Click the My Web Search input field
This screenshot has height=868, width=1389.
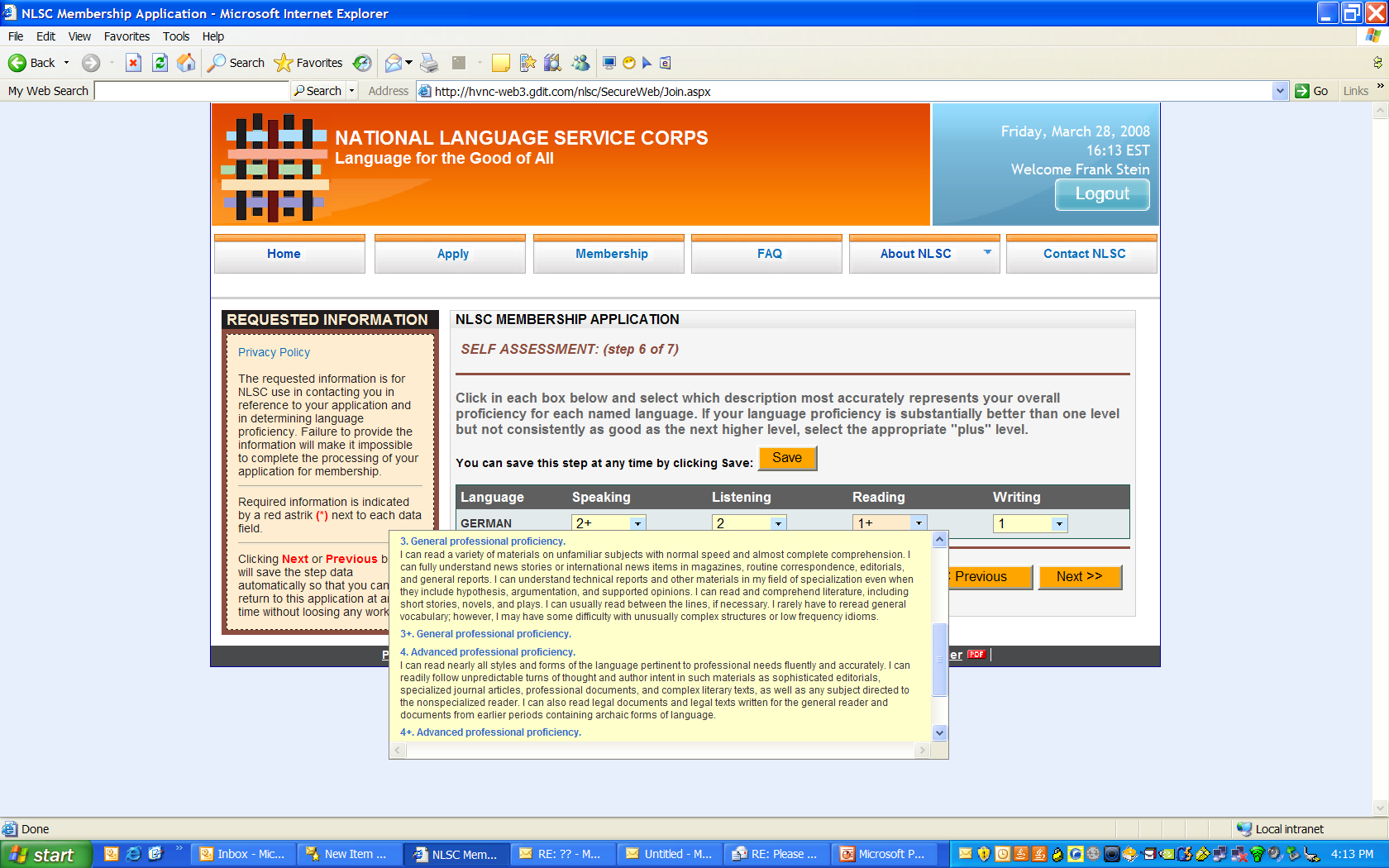coord(192,91)
